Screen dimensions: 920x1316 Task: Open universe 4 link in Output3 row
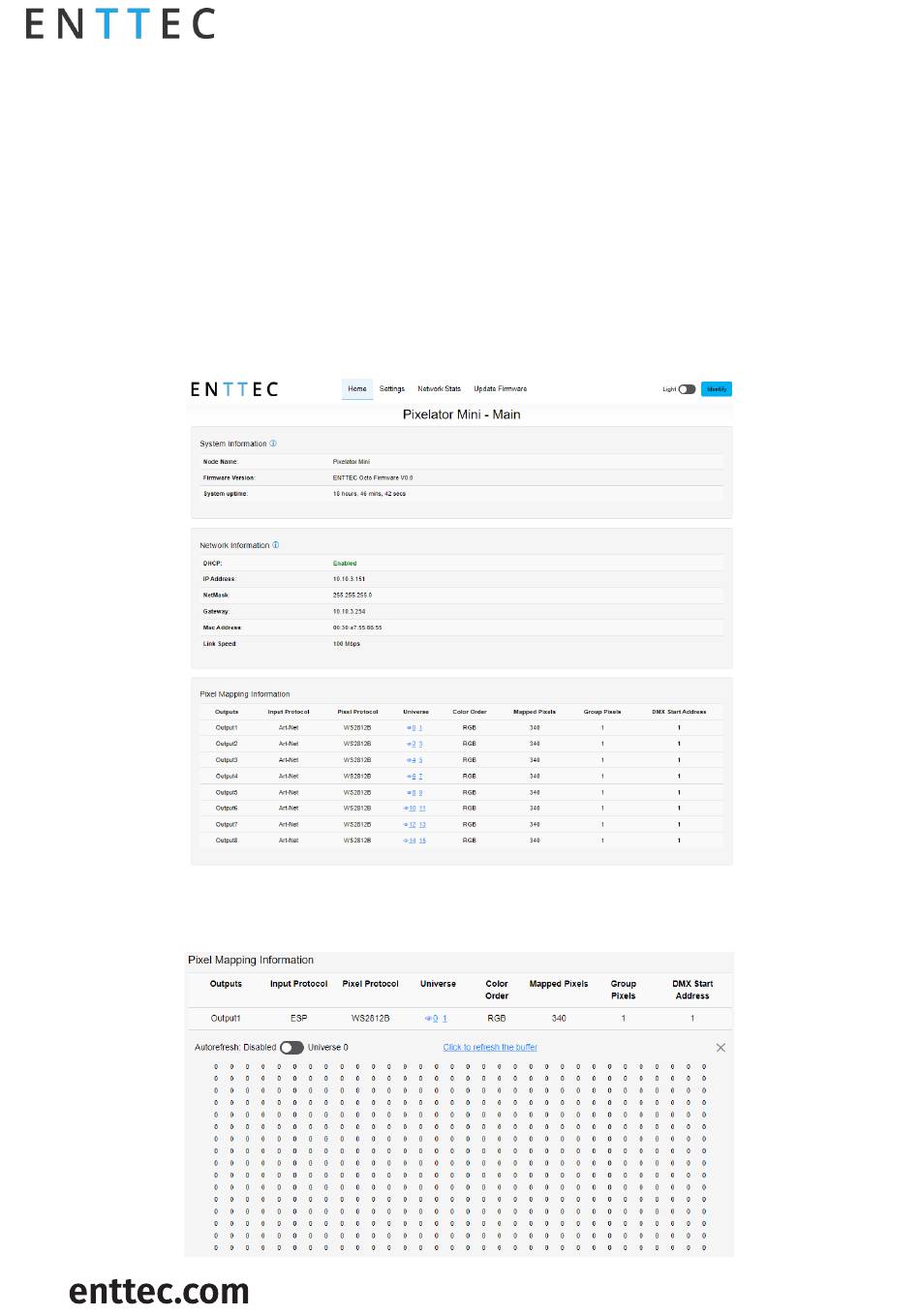pos(414,760)
